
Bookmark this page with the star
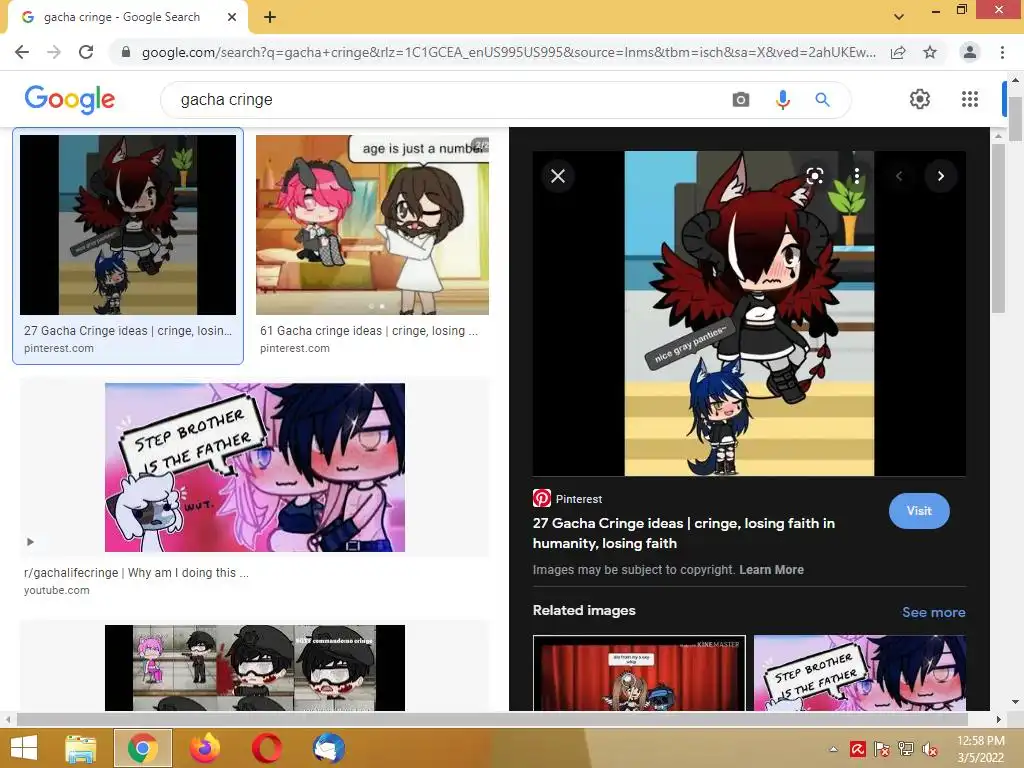pyautogui.click(x=930, y=52)
